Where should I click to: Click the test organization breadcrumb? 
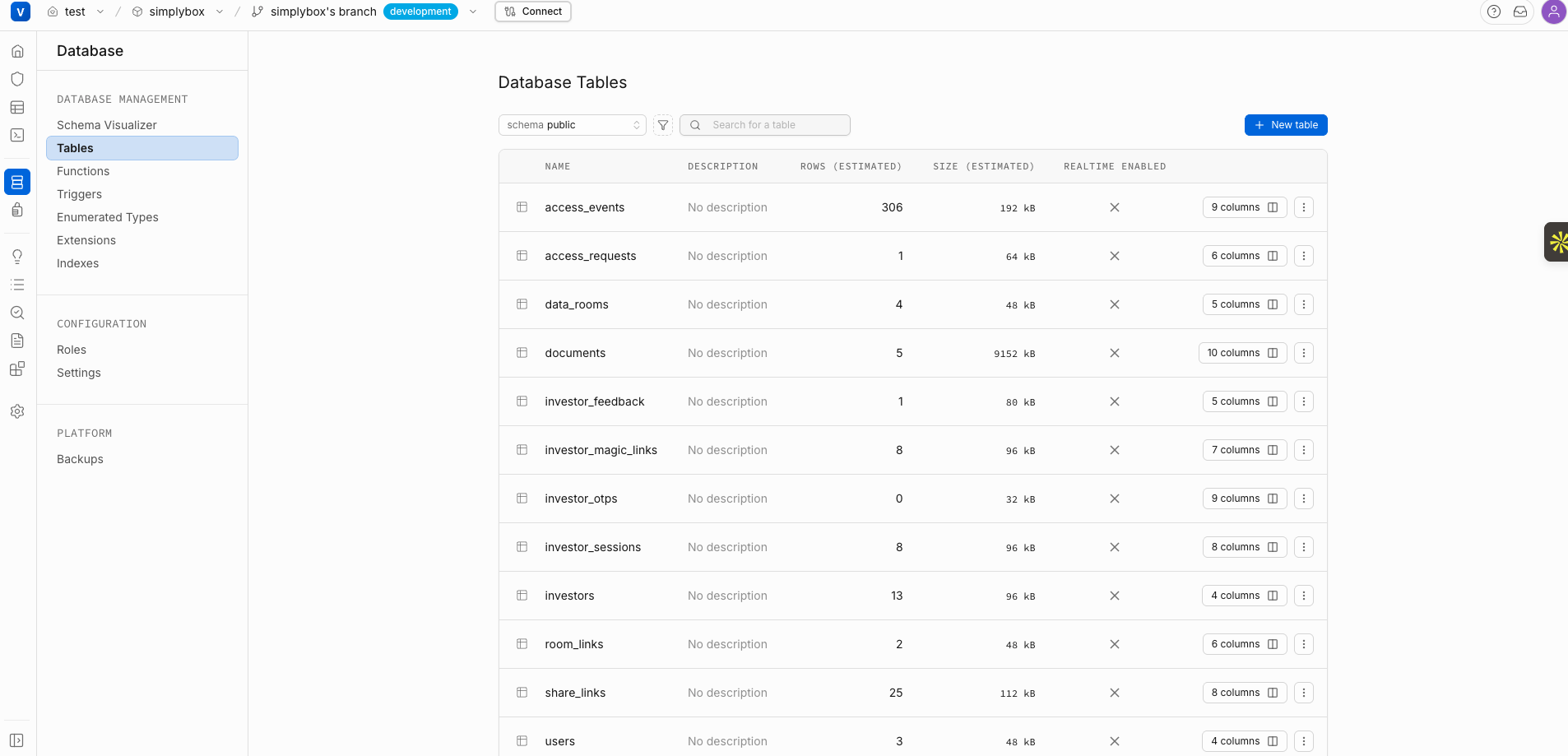[75, 12]
